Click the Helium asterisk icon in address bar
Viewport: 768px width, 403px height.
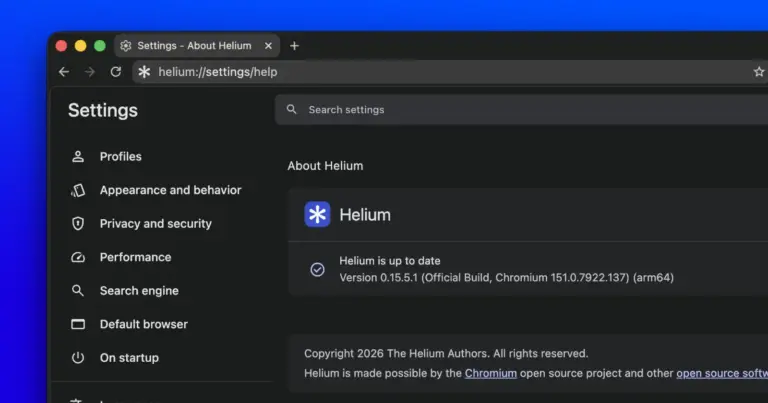pos(144,72)
